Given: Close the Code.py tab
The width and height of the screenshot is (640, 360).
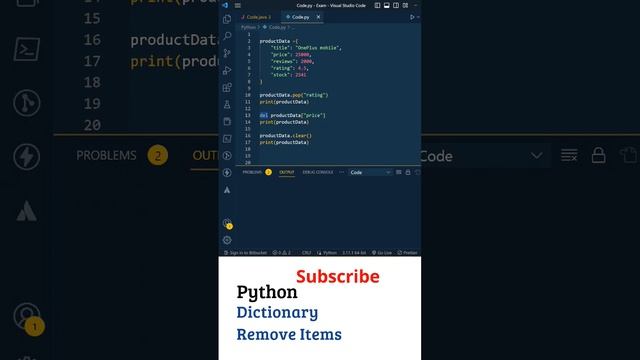Looking at the screenshot, I should click(318, 17).
